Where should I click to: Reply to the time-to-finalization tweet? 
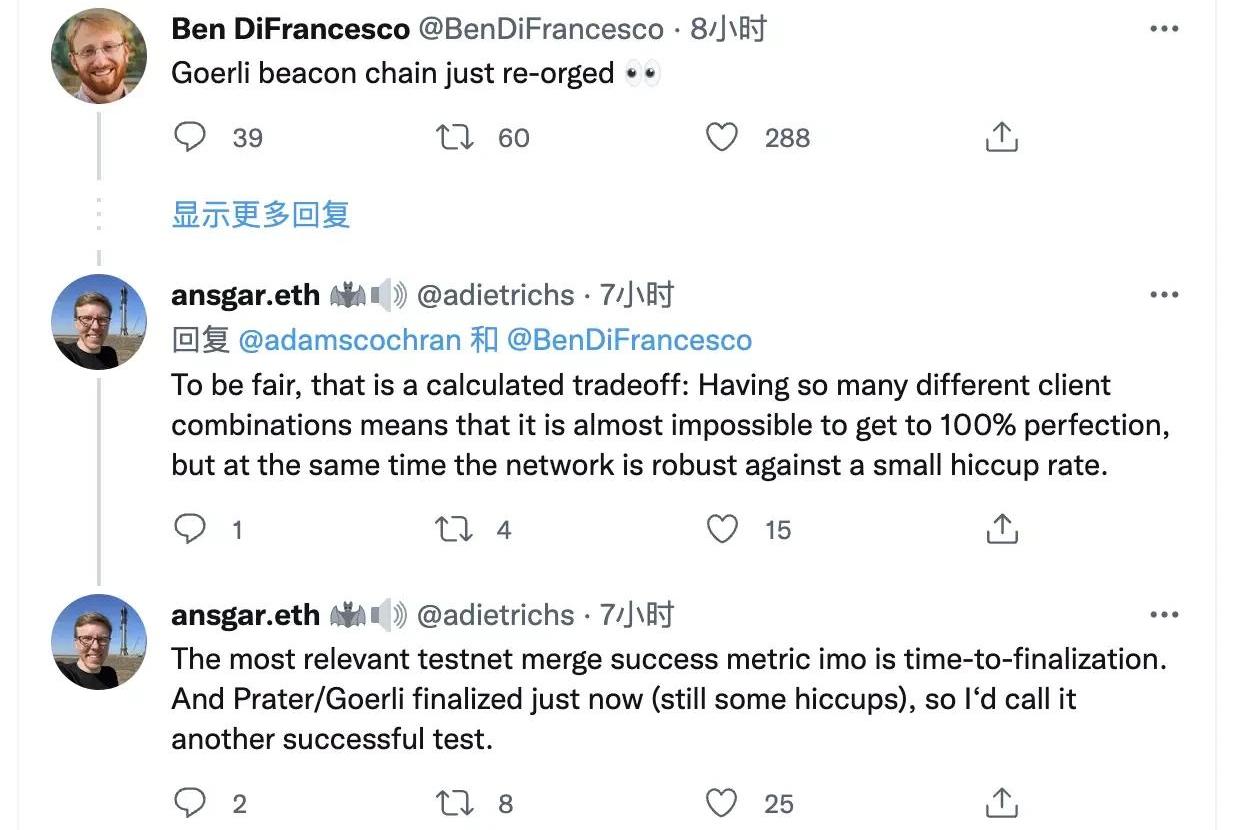(190, 802)
